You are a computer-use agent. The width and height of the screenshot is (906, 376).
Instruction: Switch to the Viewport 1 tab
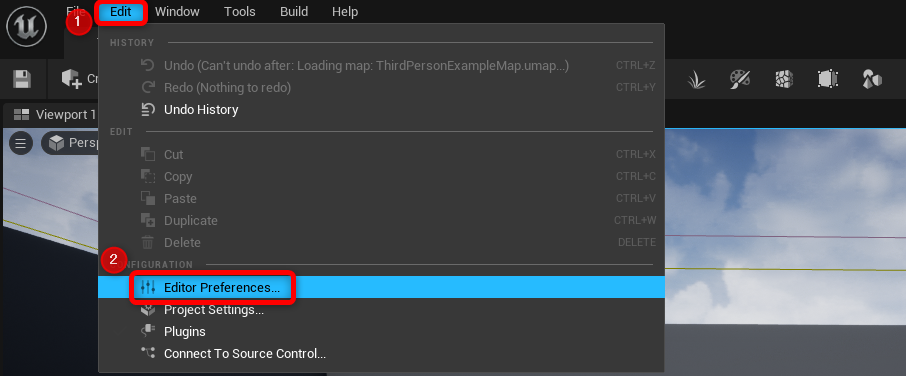pyautogui.click(x=55, y=114)
